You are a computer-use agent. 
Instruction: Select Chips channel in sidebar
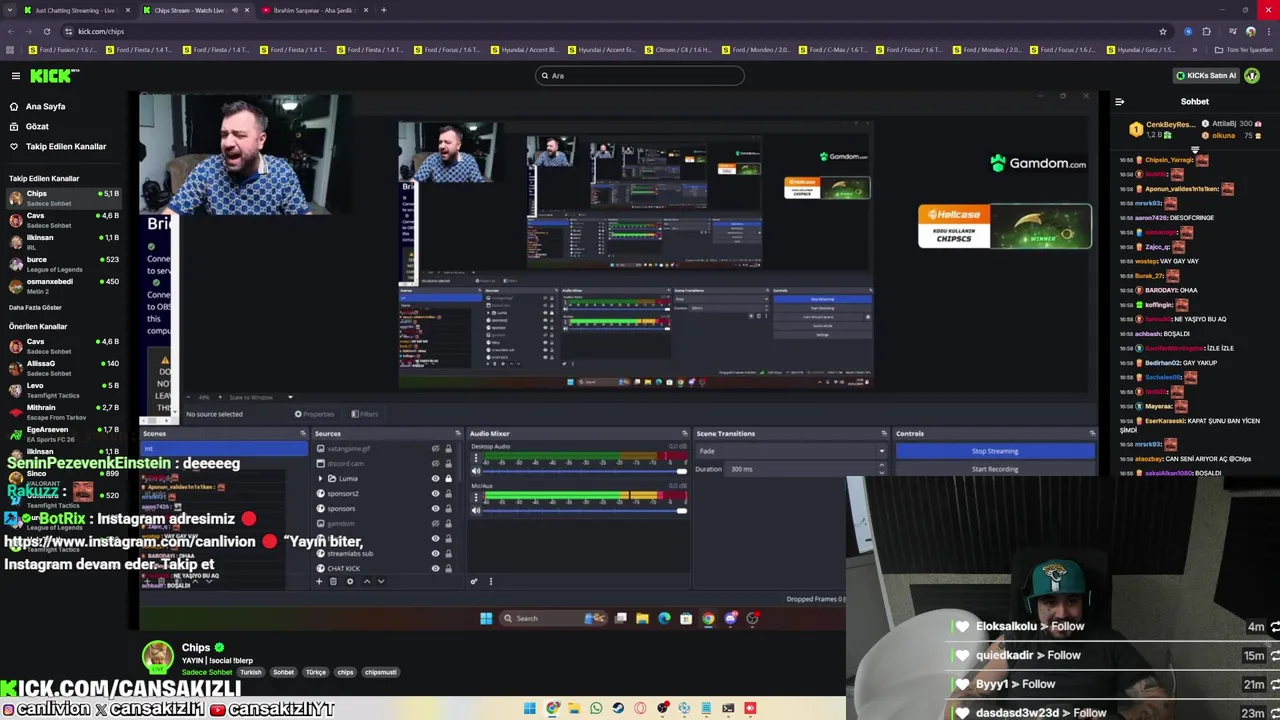(x=62, y=197)
